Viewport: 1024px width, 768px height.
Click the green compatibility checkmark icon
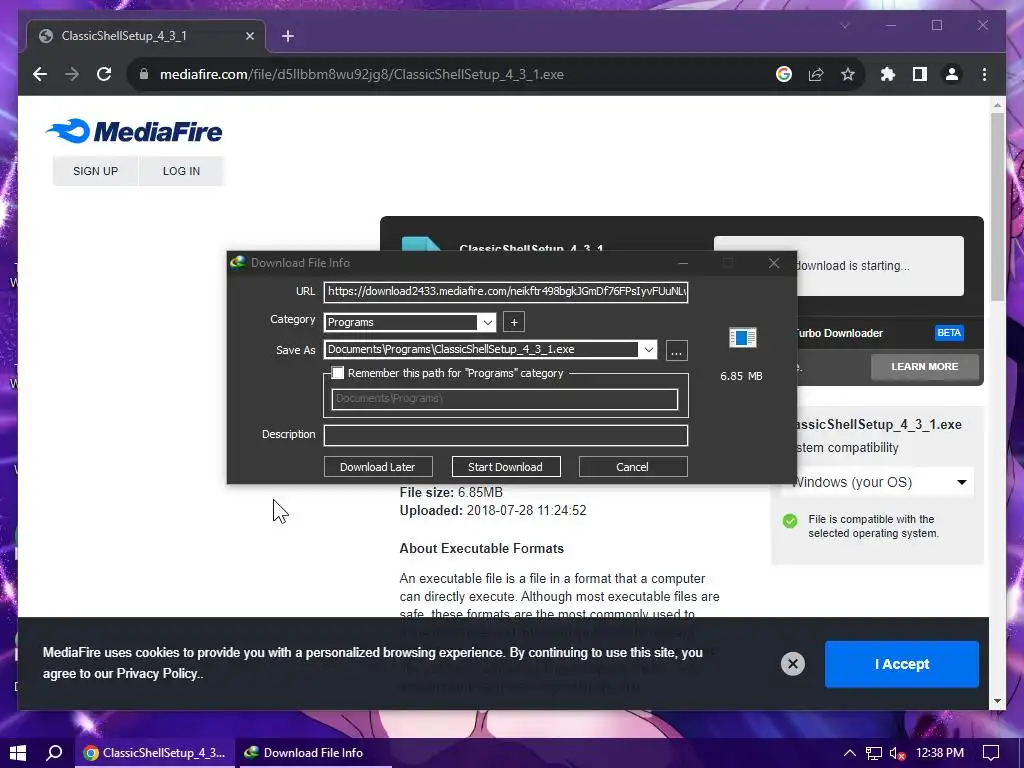(x=790, y=521)
